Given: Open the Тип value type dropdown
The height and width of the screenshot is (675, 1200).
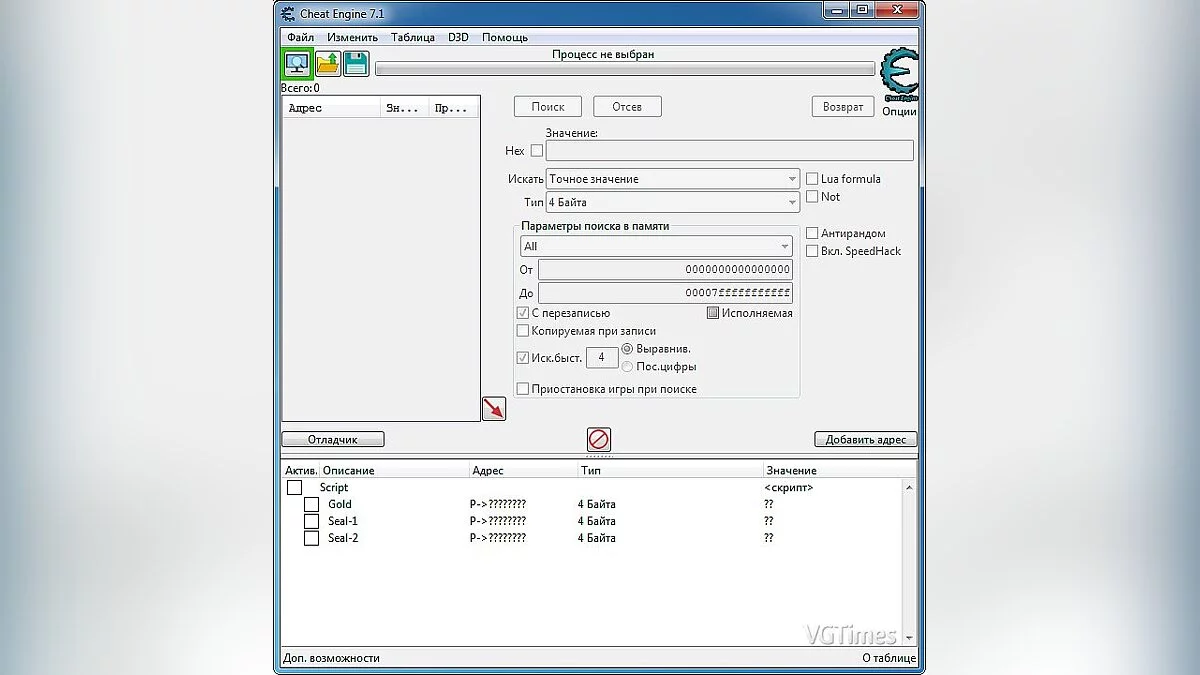Looking at the screenshot, I should (672, 202).
